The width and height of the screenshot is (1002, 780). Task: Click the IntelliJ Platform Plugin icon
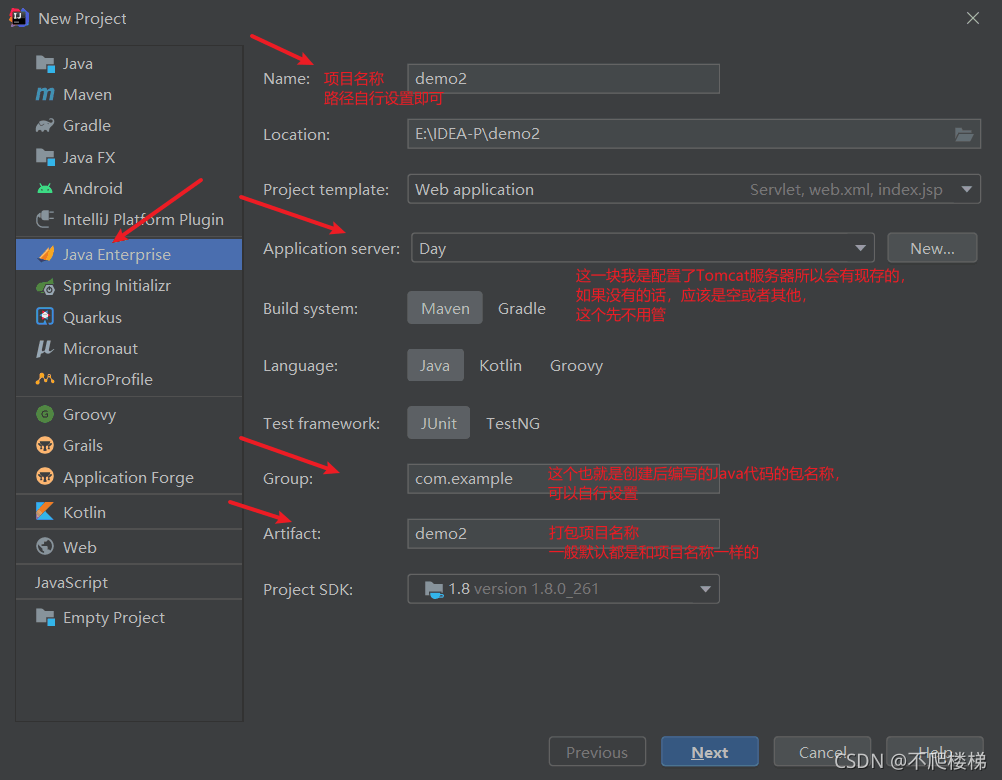45,219
